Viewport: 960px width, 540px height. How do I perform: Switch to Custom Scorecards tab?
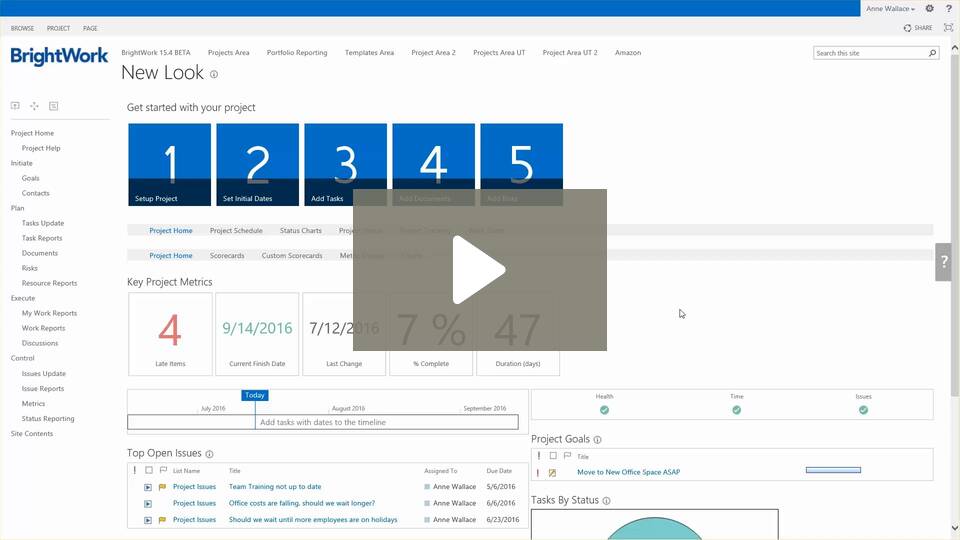point(292,256)
